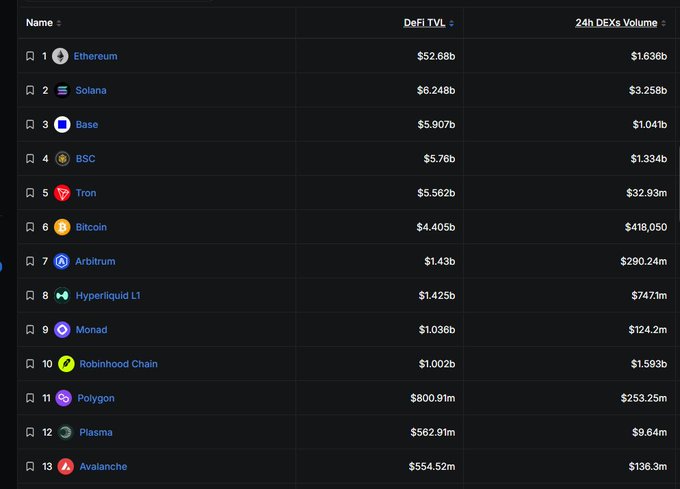The height and width of the screenshot is (489, 680).
Task: Select Tron TVL value $5.562b
Action: (x=436, y=193)
